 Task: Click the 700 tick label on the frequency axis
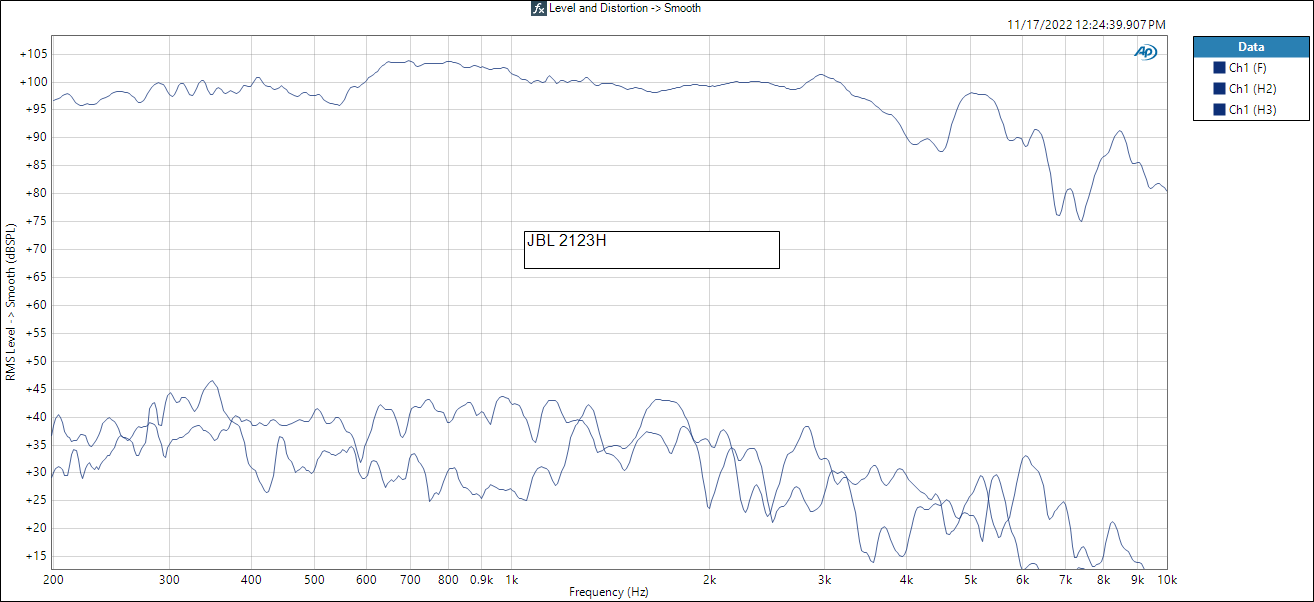click(411, 580)
